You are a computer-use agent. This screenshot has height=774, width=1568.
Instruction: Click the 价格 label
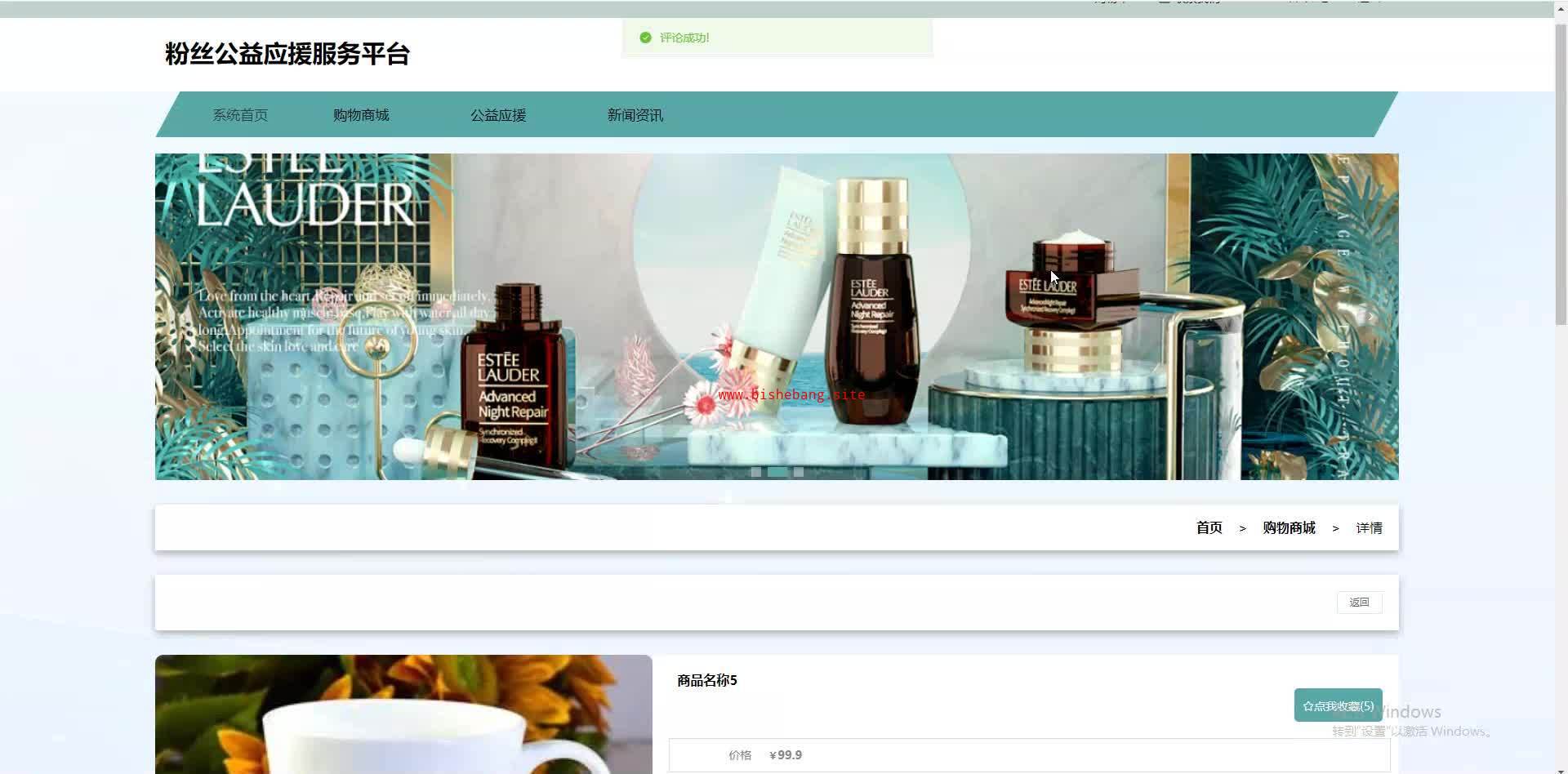pyautogui.click(x=740, y=755)
